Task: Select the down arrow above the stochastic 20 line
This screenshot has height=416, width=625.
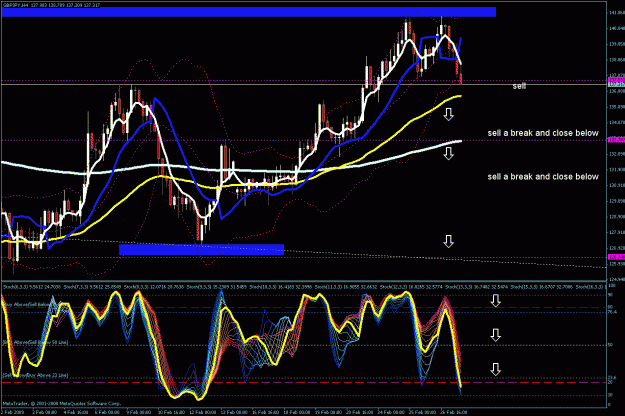Action: click(495, 369)
